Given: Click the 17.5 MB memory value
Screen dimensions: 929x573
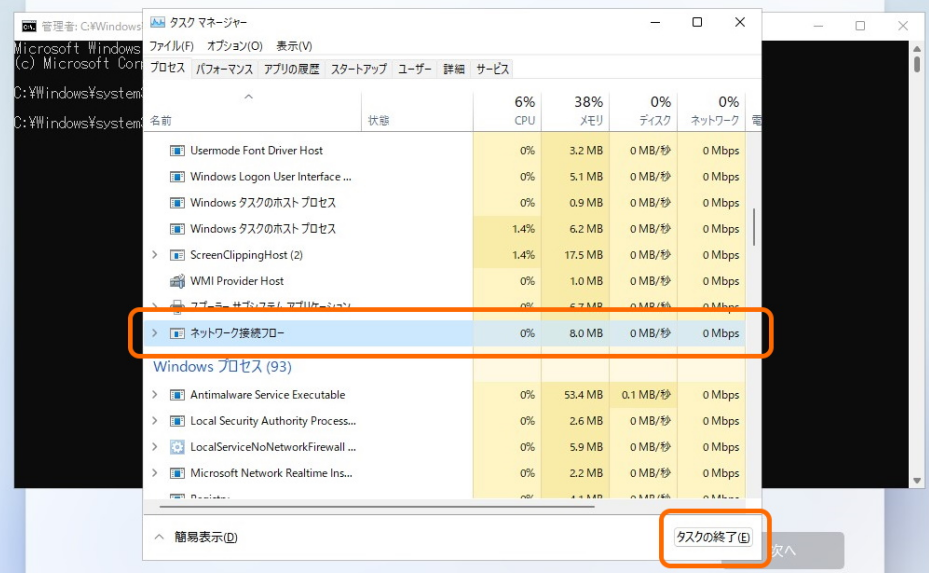Looking at the screenshot, I should pos(584,255).
